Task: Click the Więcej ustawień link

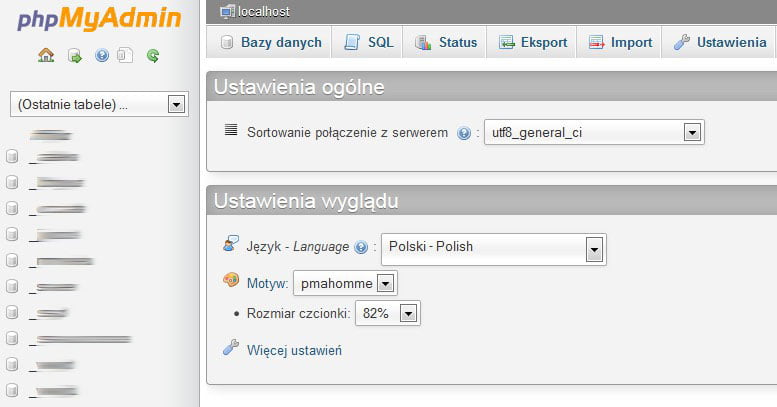Action: (x=295, y=350)
